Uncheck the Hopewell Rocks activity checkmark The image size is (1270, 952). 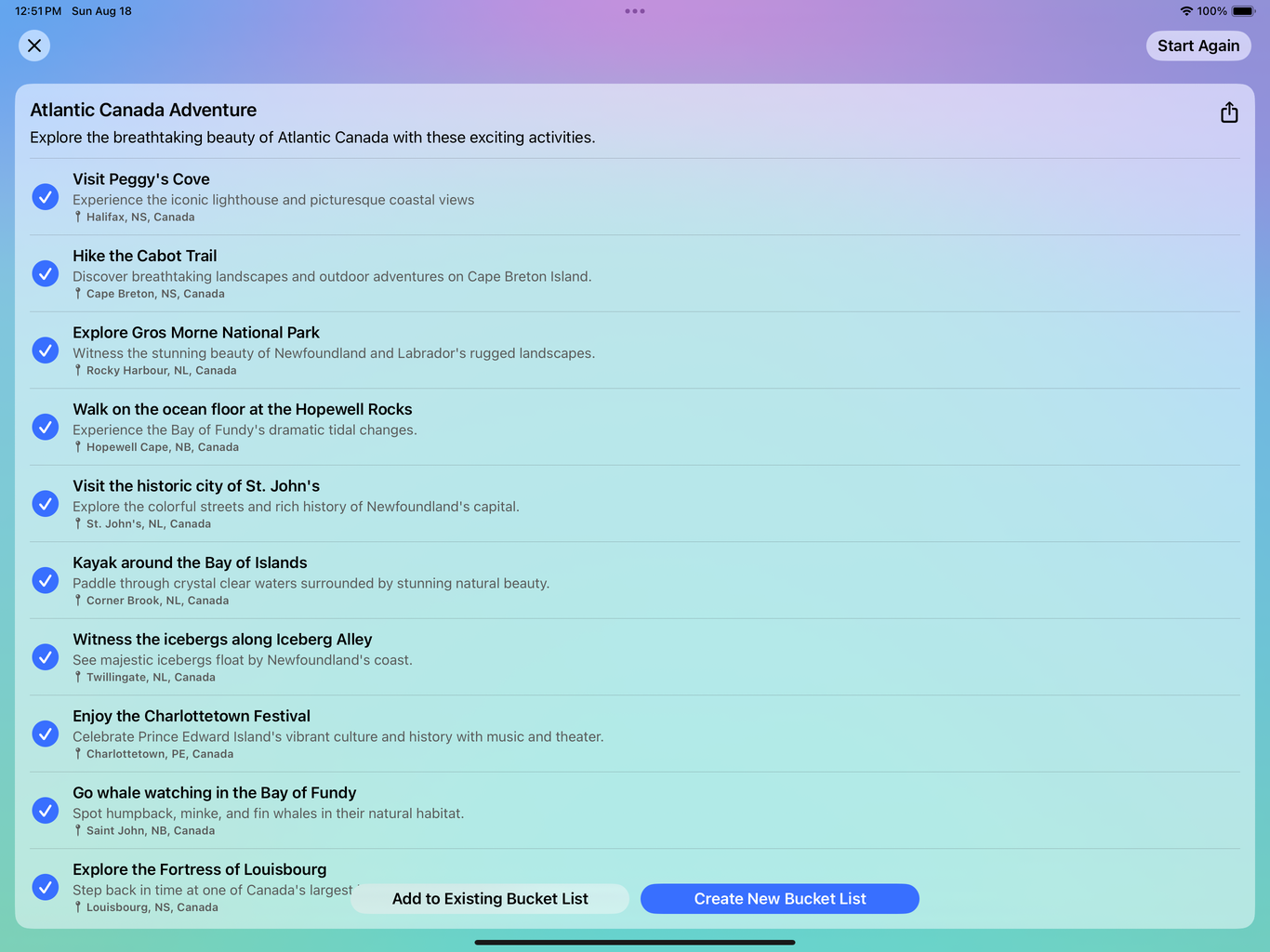point(46,427)
